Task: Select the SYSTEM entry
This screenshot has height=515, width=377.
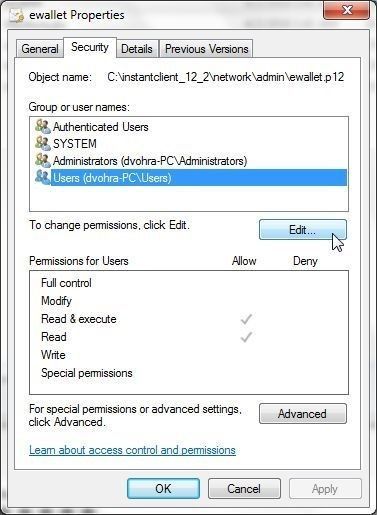Action: [75, 144]
